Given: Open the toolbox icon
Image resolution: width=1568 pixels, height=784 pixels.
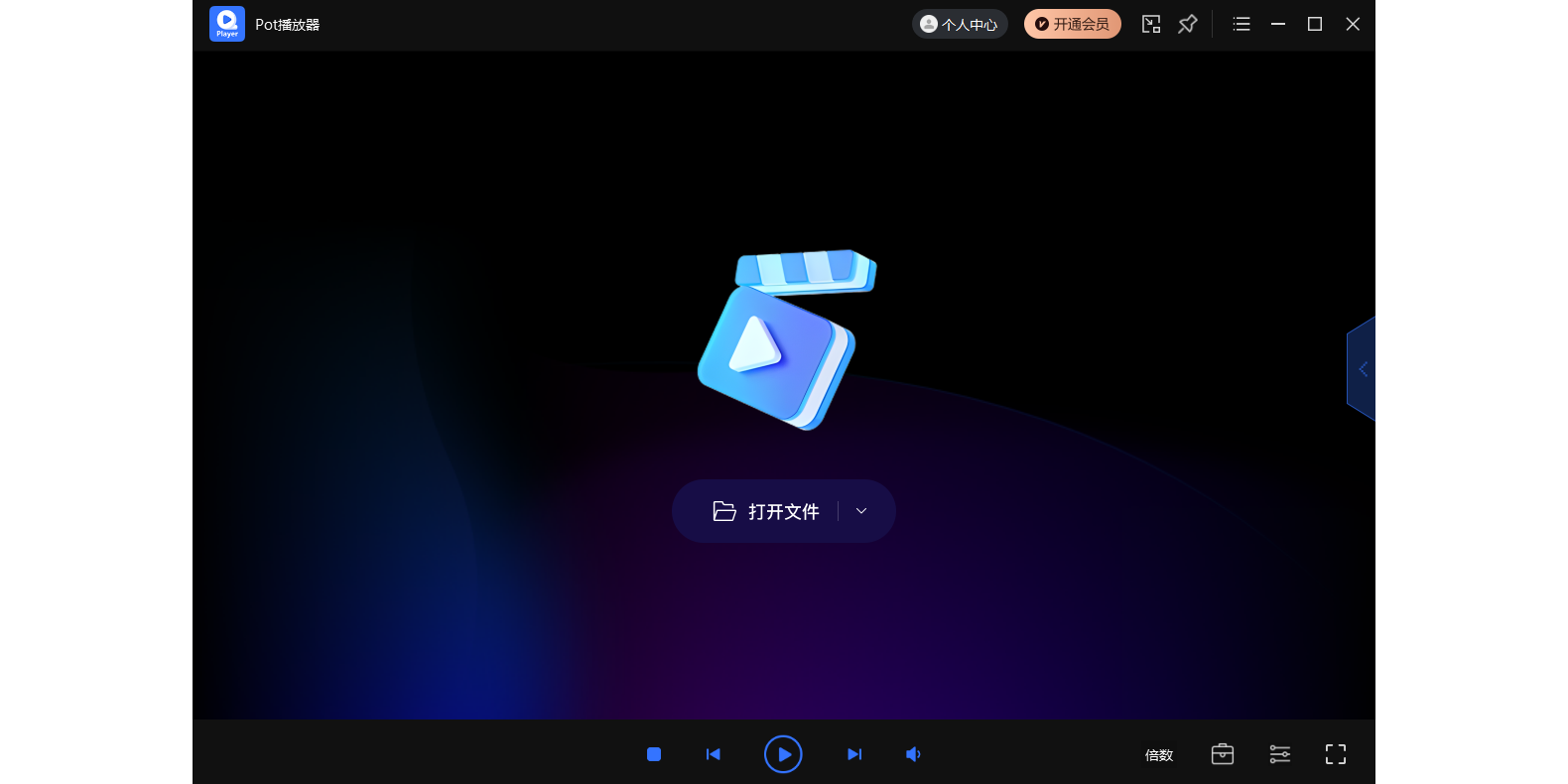Looking at the screenshot, I should pyautogui.click(x=1223, y=754).
